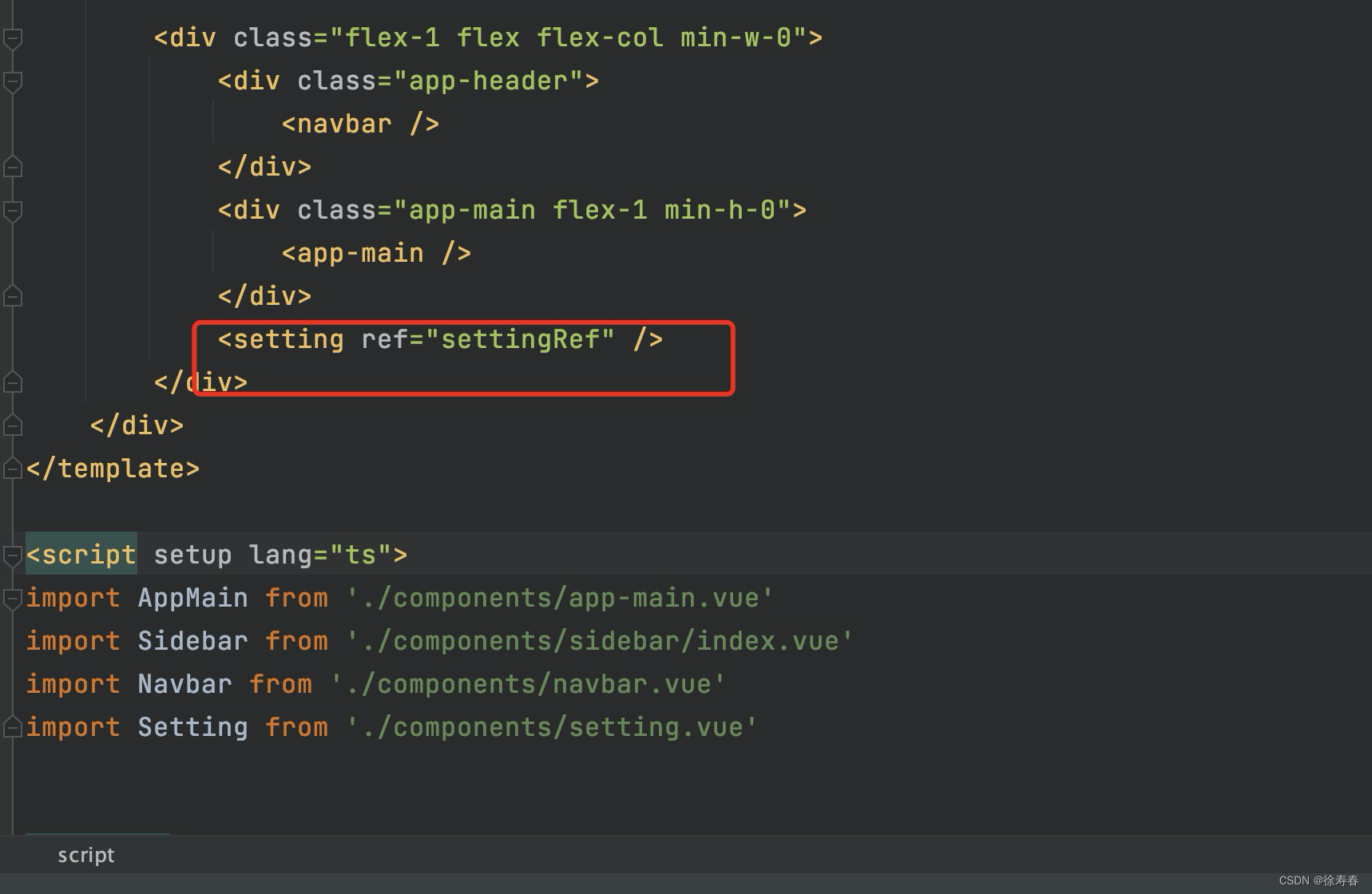Click the AppMain import identifier

pos(192,599)
